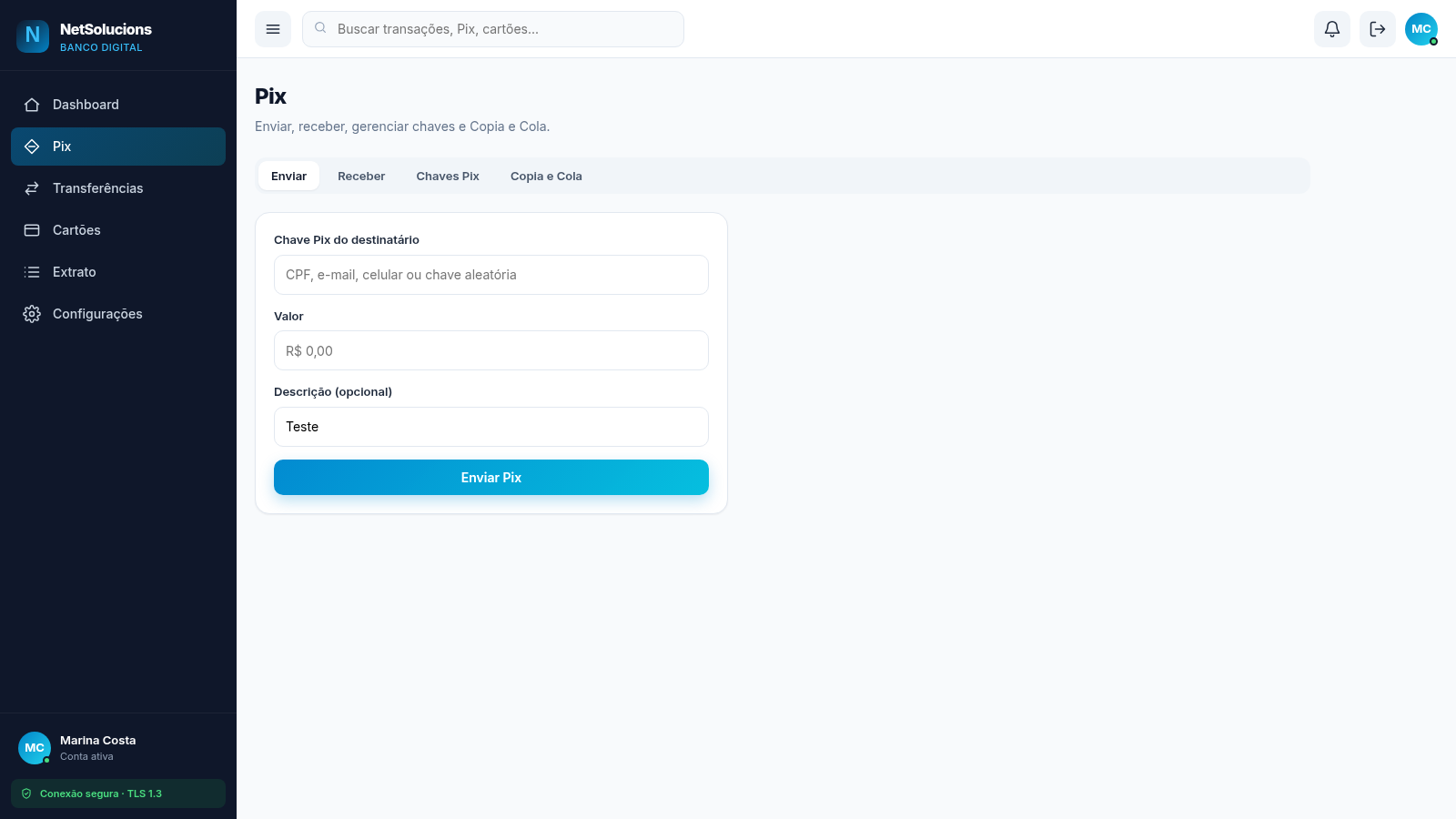Open the MC profile avatar in header
1456x819 pixels.
(x=1421, y=29)
